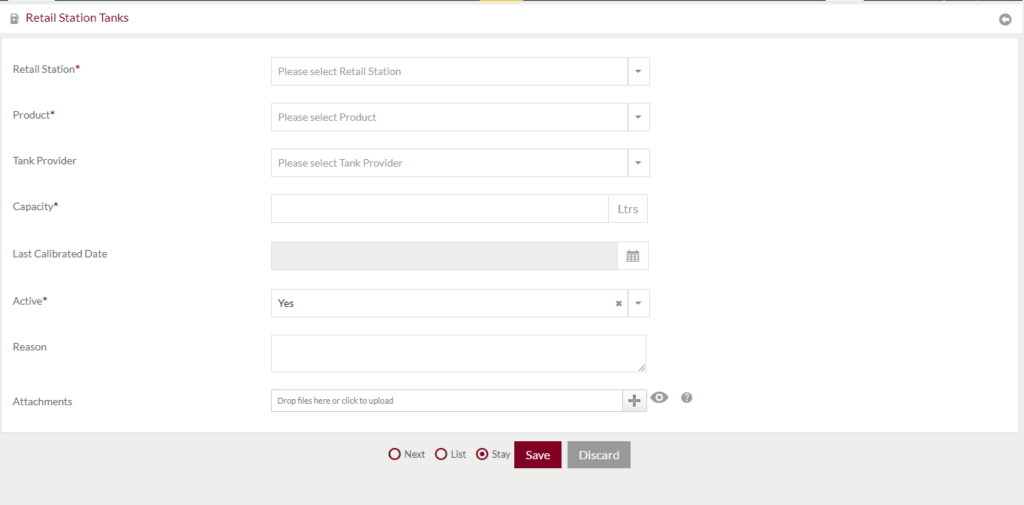The width and height of the screenshot is (1024, 505).
Task: Click the Retail Station Tanks page title
Action: tap(77, 18)
